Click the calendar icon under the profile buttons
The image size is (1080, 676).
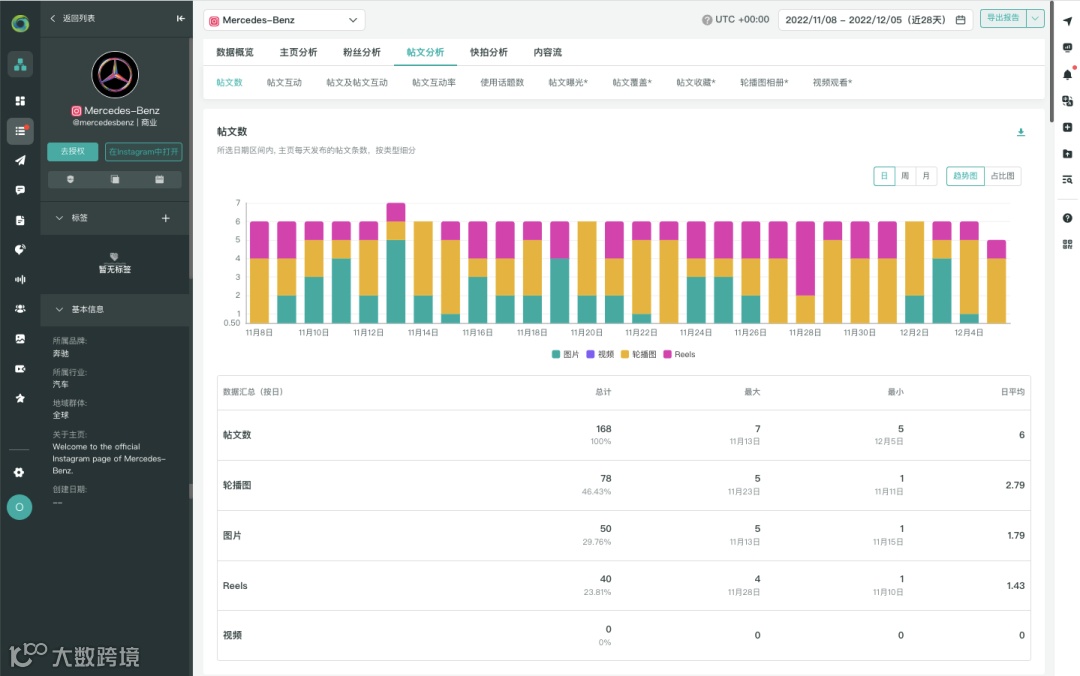click(x=159, y=179)
